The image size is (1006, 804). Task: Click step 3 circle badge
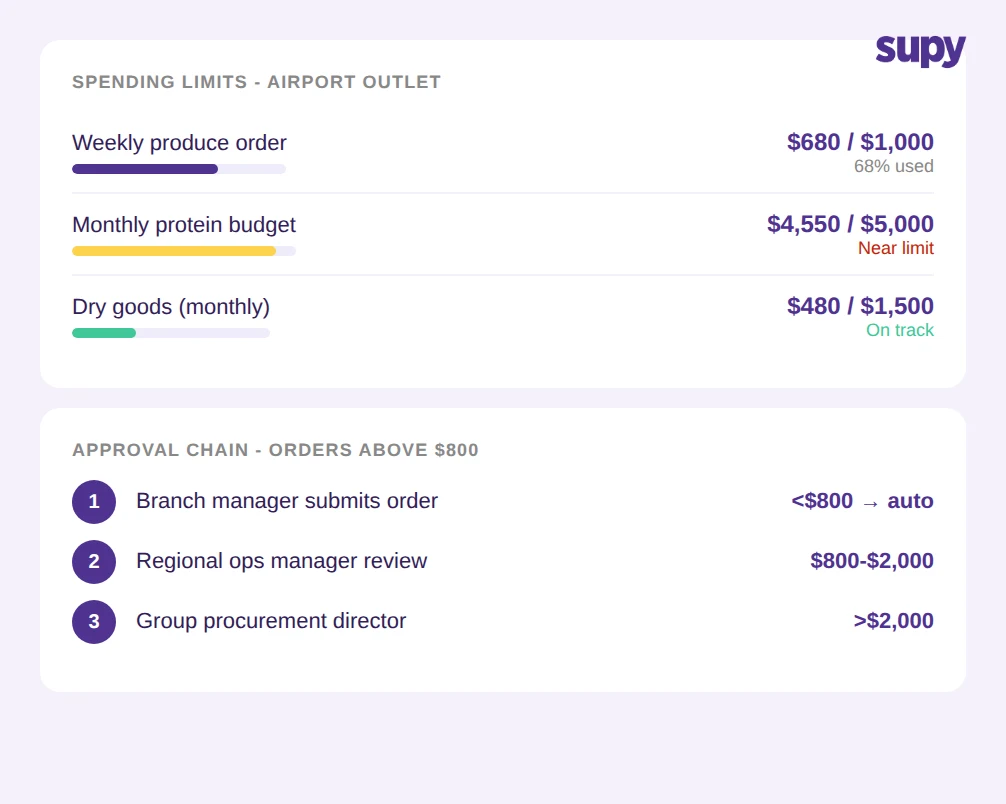94,622
